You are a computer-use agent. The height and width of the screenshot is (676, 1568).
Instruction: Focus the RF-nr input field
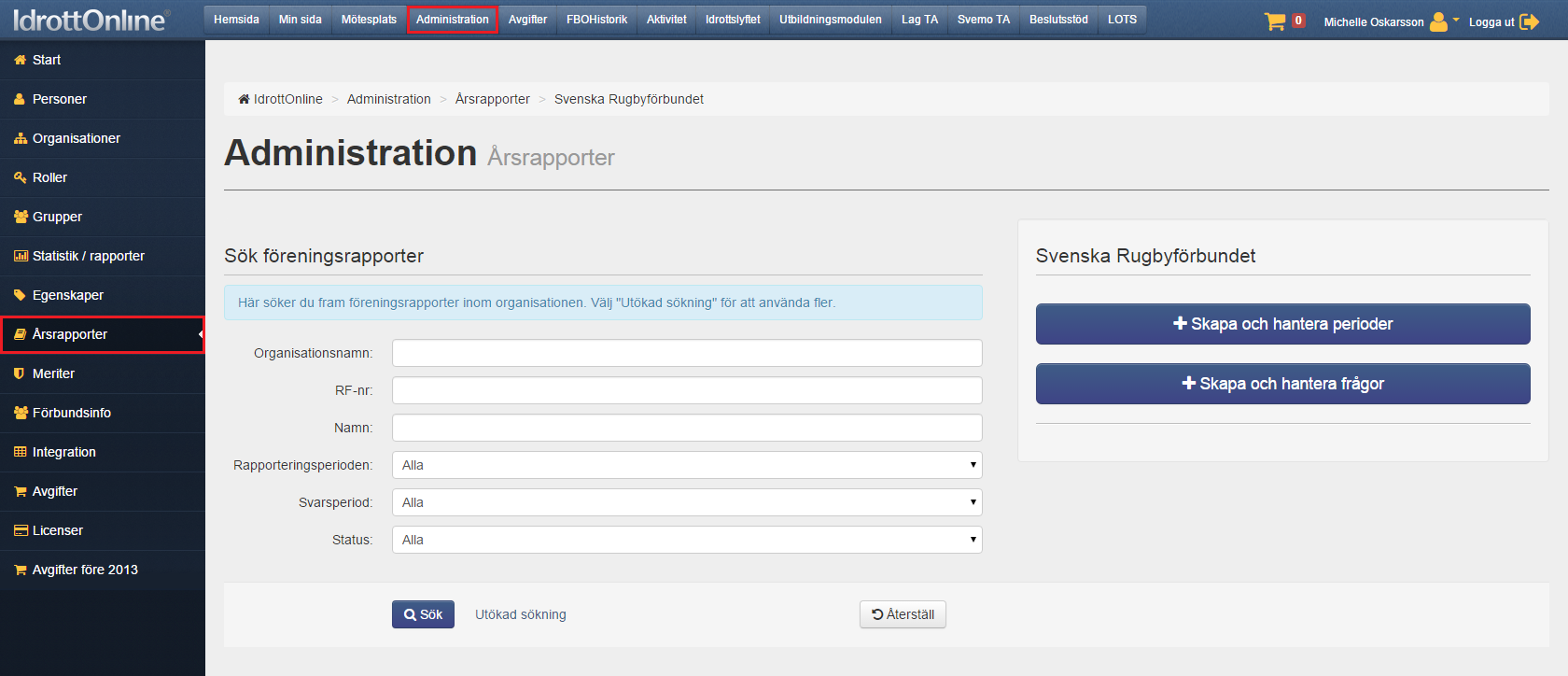687,390
